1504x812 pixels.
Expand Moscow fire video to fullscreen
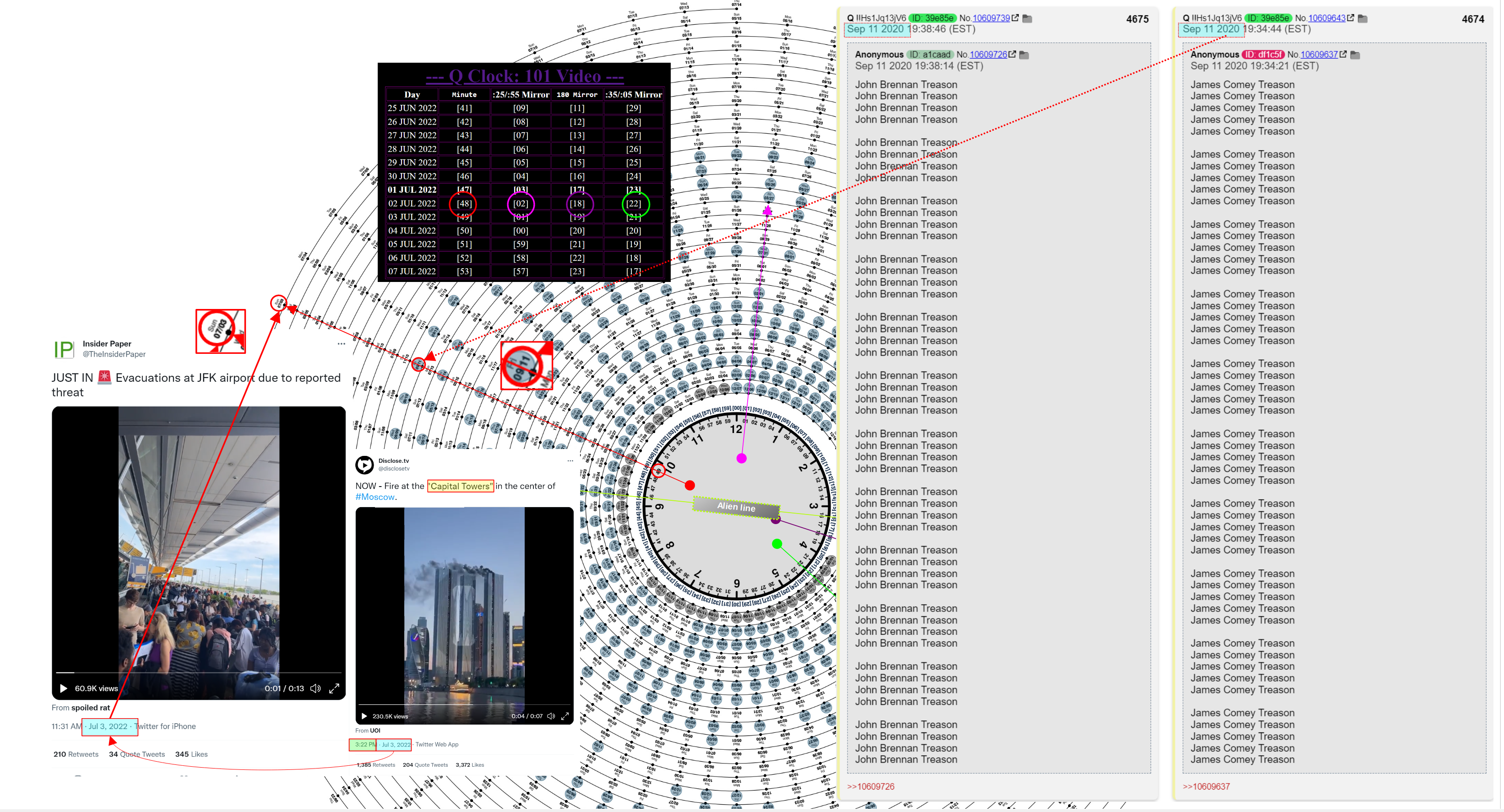point(565,716)
